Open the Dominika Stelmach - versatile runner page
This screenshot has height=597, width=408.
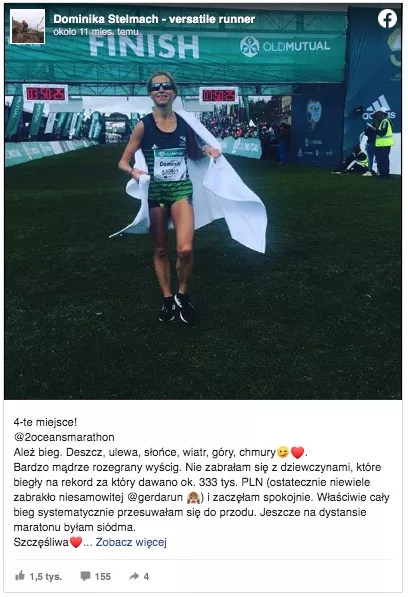[154, 19]
